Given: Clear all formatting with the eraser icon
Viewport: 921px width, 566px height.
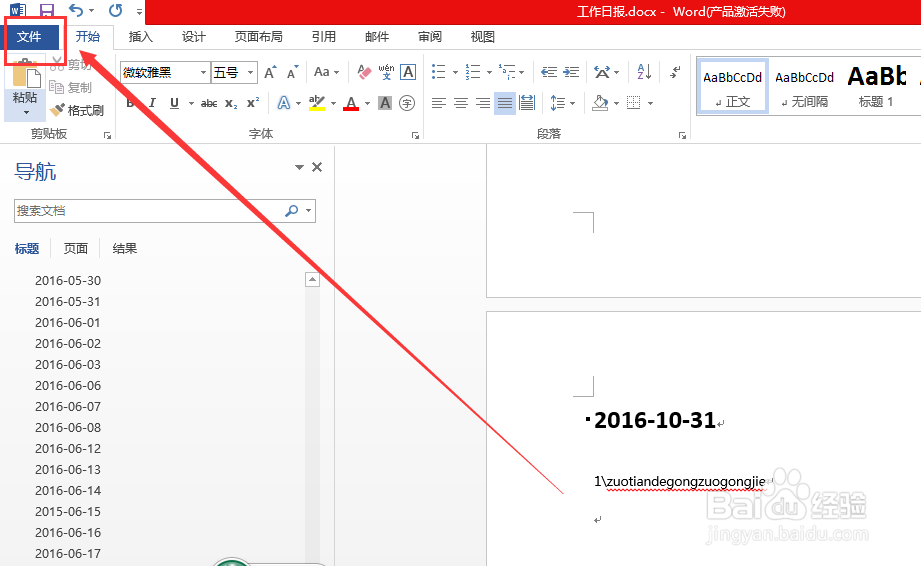Looking at the screenshot, I should [x=364, y=72].
